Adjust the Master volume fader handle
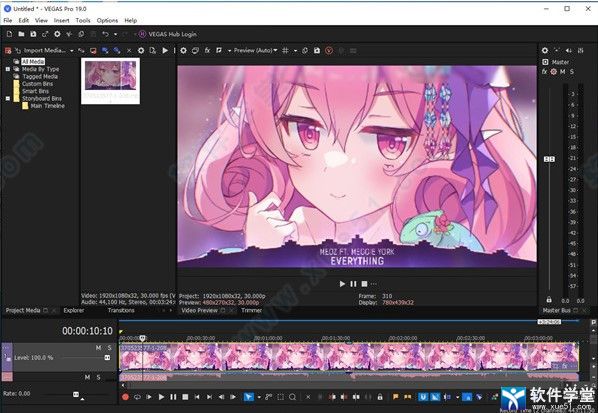Image resolution: width=598 pixels, height=413 pixels. point(549,159)
